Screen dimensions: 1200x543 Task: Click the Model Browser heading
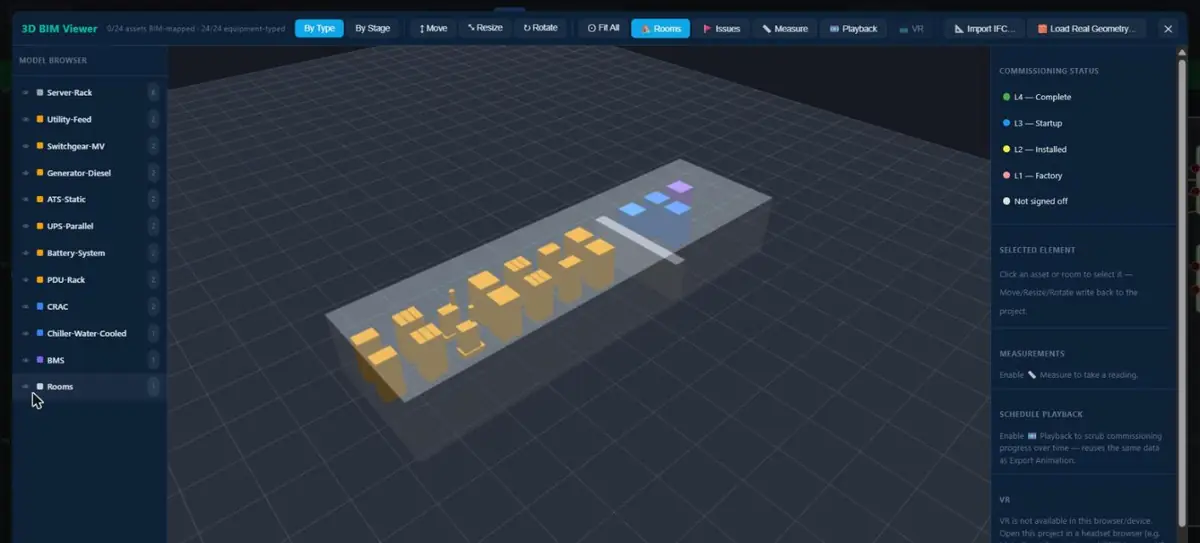tap(53, 61)
